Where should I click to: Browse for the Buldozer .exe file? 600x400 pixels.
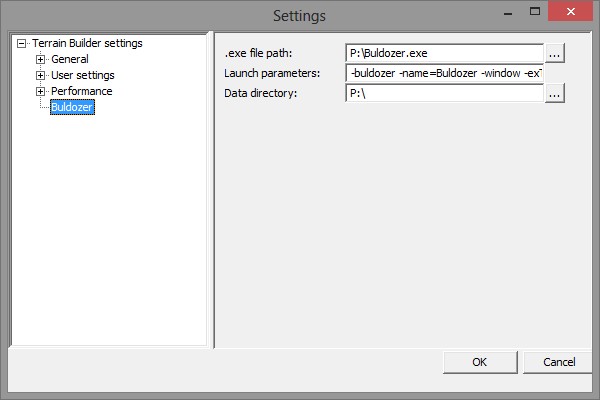pyautogui.click(x=555, y=53)
